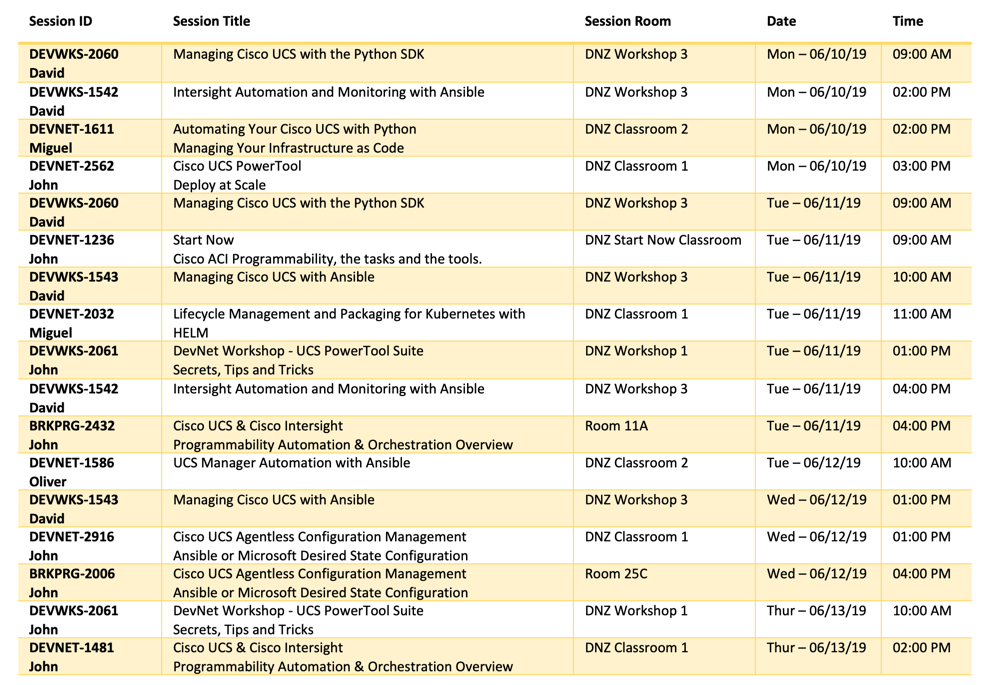
Task: Click the DEVNET-1236 session ID
Action: click(x=73, y=240)
